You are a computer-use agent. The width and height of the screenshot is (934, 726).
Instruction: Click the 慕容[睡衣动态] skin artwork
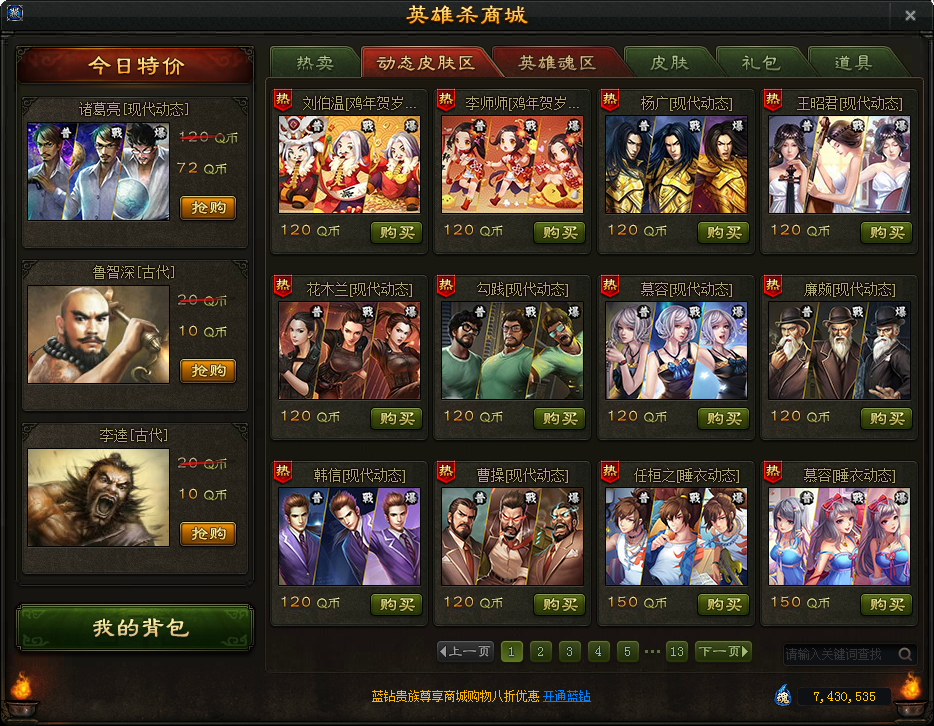click(x=839, y=537)
